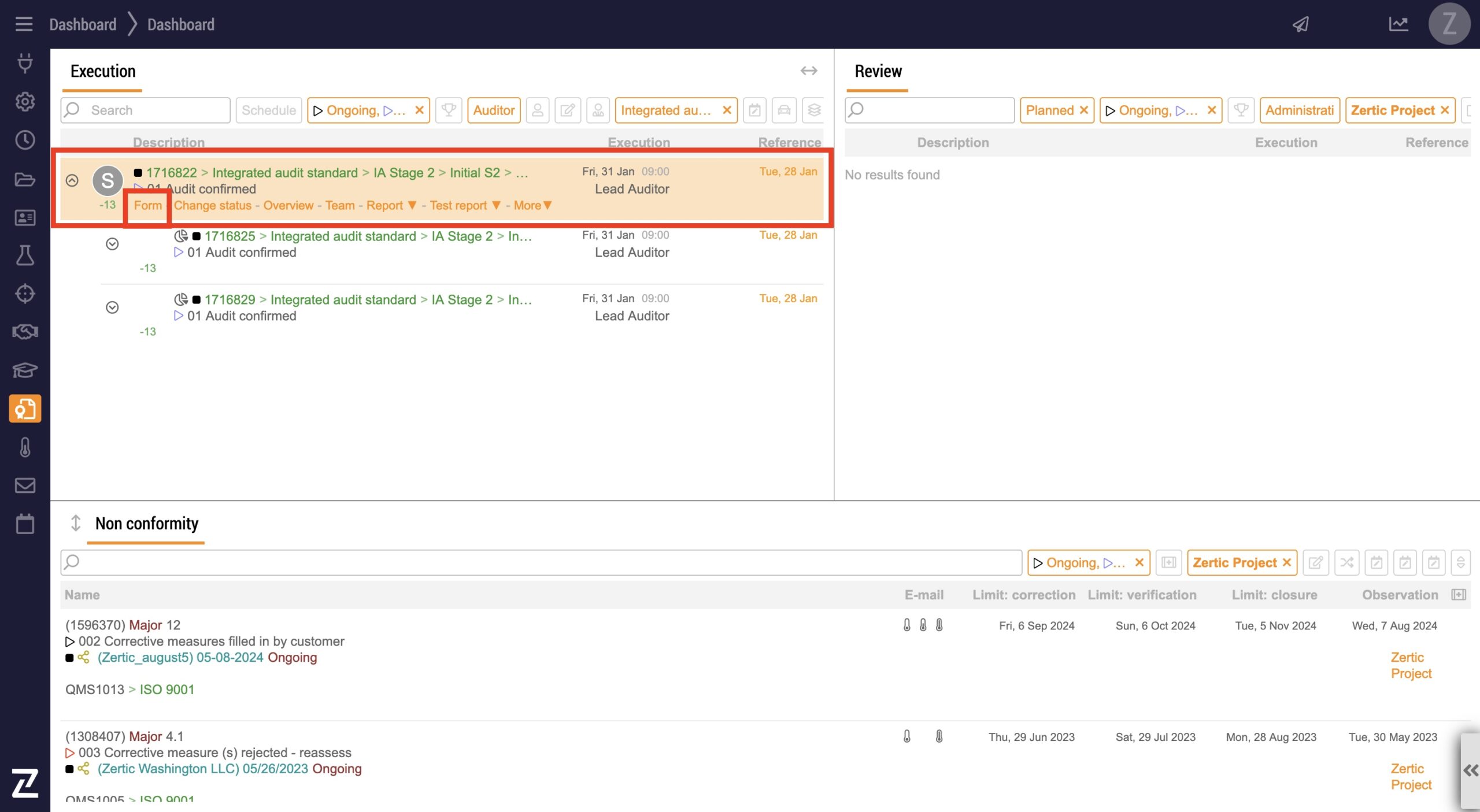Click the flask icon in sidebar
This screenshot has width=1480, height=812.
click(25, 255)
